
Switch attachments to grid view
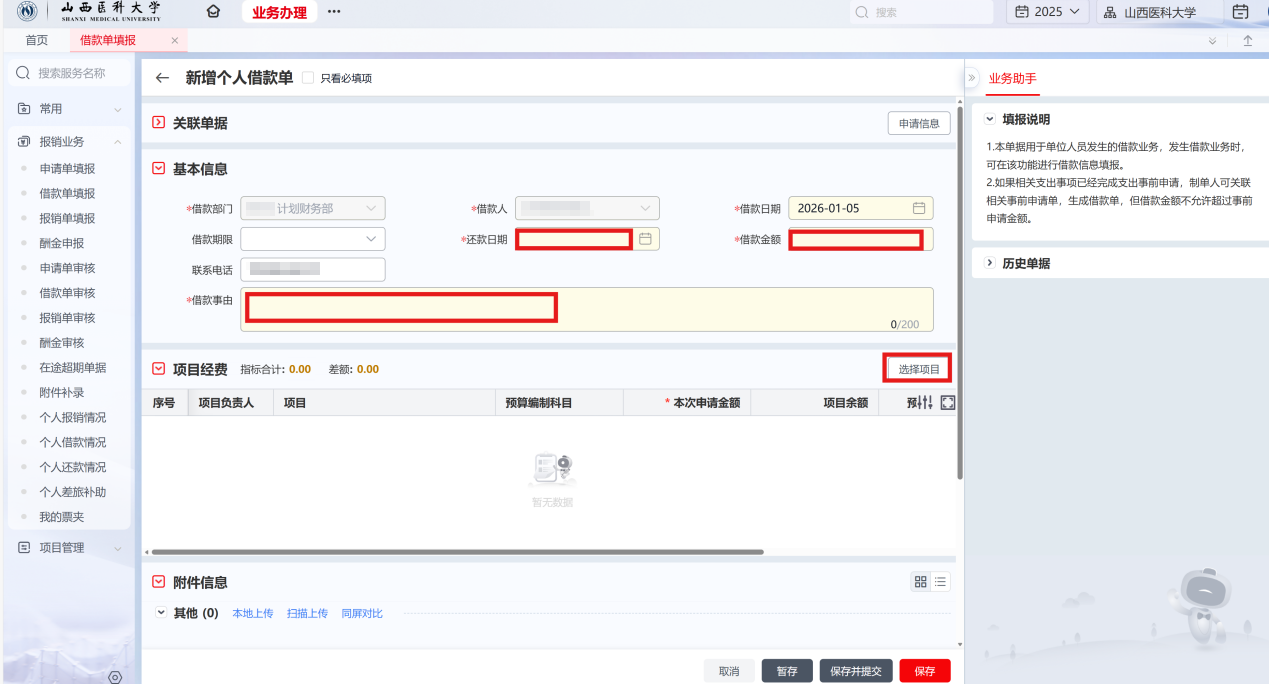tap(921, 582)
